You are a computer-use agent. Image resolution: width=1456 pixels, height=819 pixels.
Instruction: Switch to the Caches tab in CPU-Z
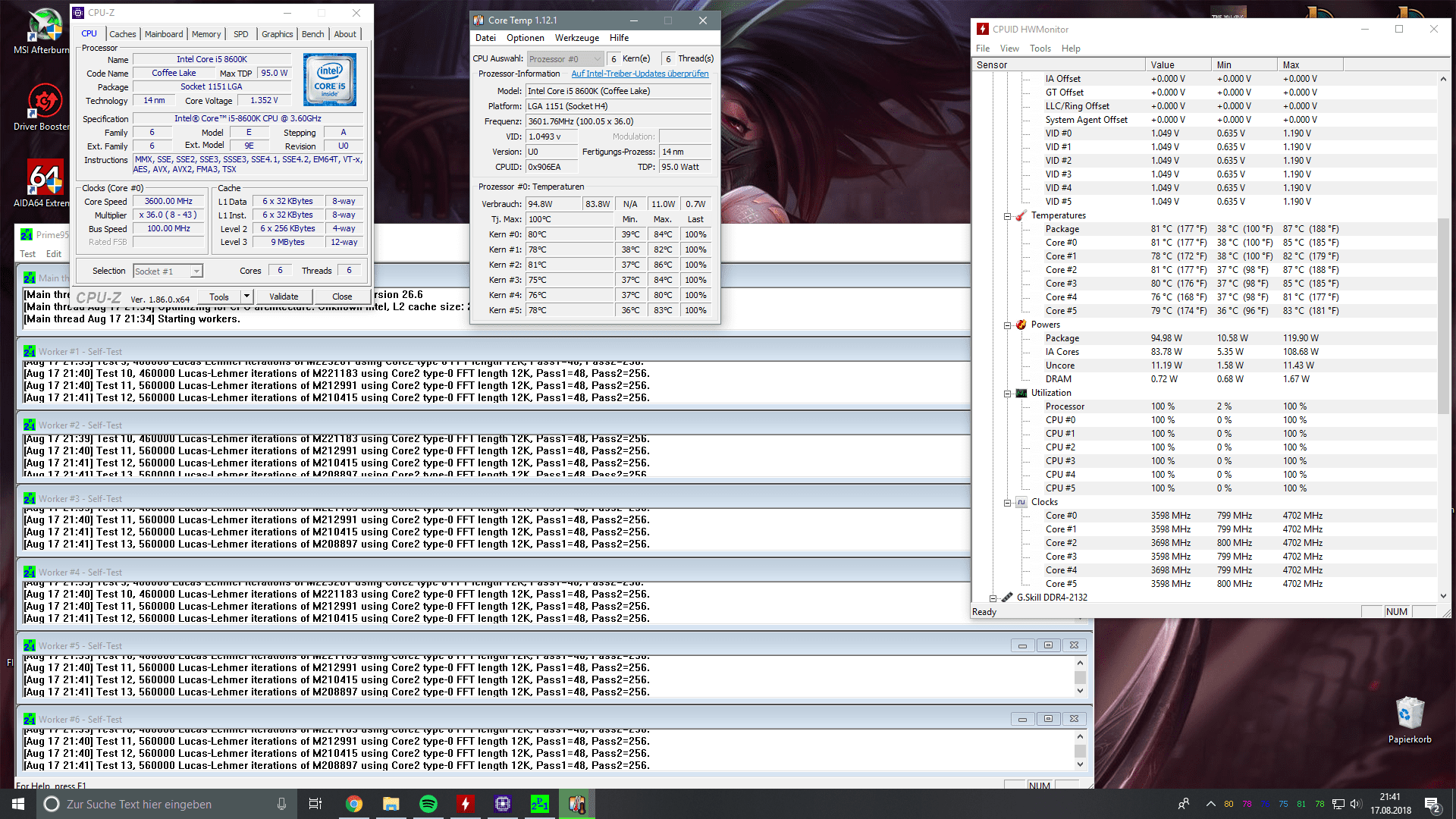point(122,34)
